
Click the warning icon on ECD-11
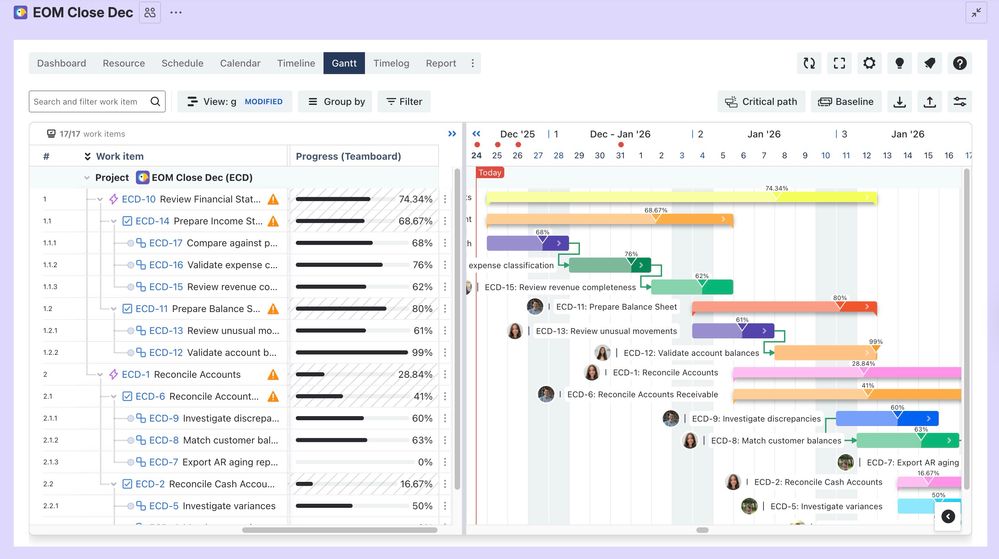click(273, 309)
